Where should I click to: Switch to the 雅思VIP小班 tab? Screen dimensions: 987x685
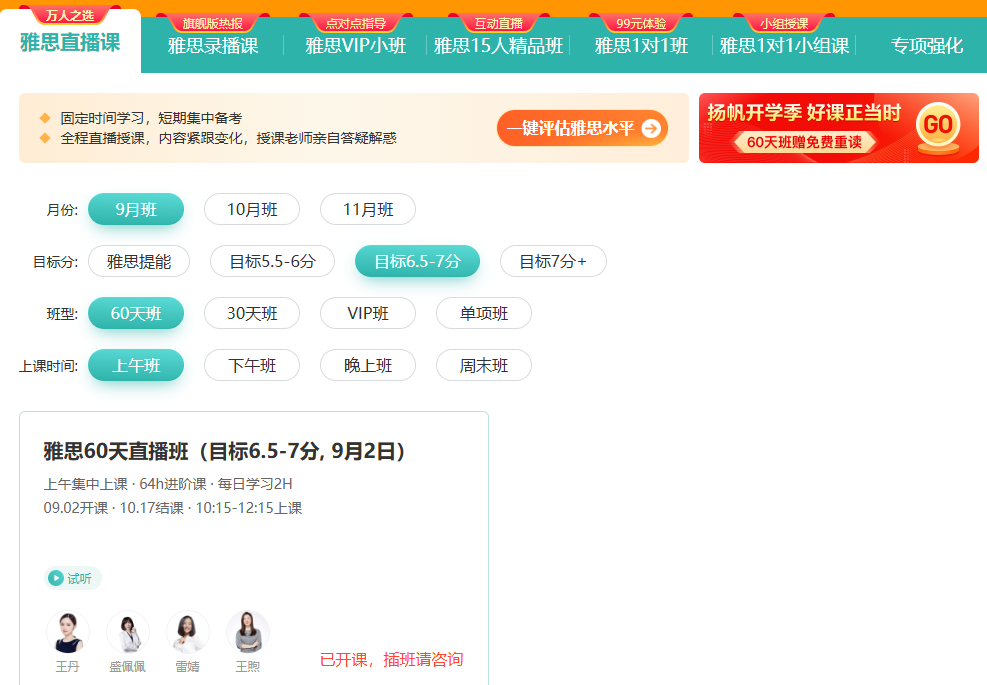click(x=356, y=45)
